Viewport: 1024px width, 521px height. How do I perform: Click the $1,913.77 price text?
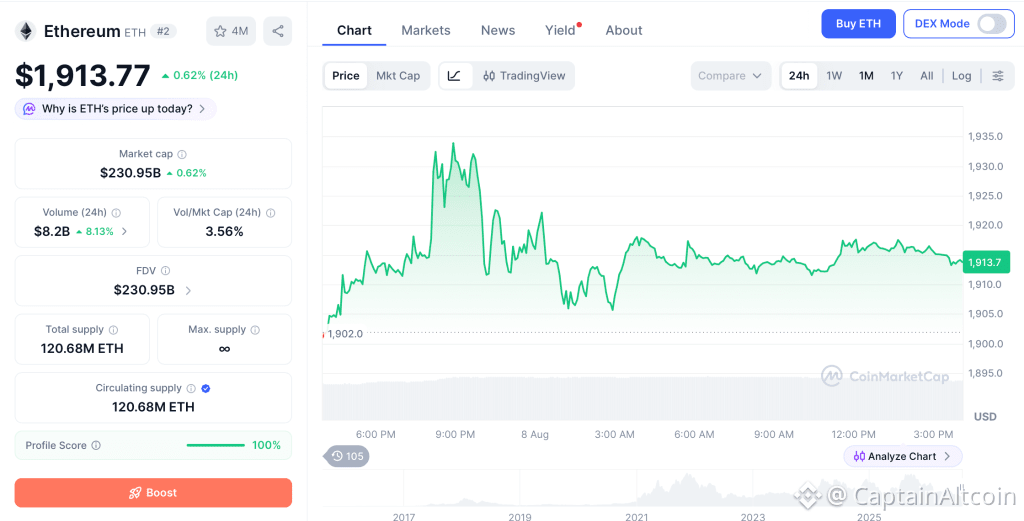click(x=83, y=76)
